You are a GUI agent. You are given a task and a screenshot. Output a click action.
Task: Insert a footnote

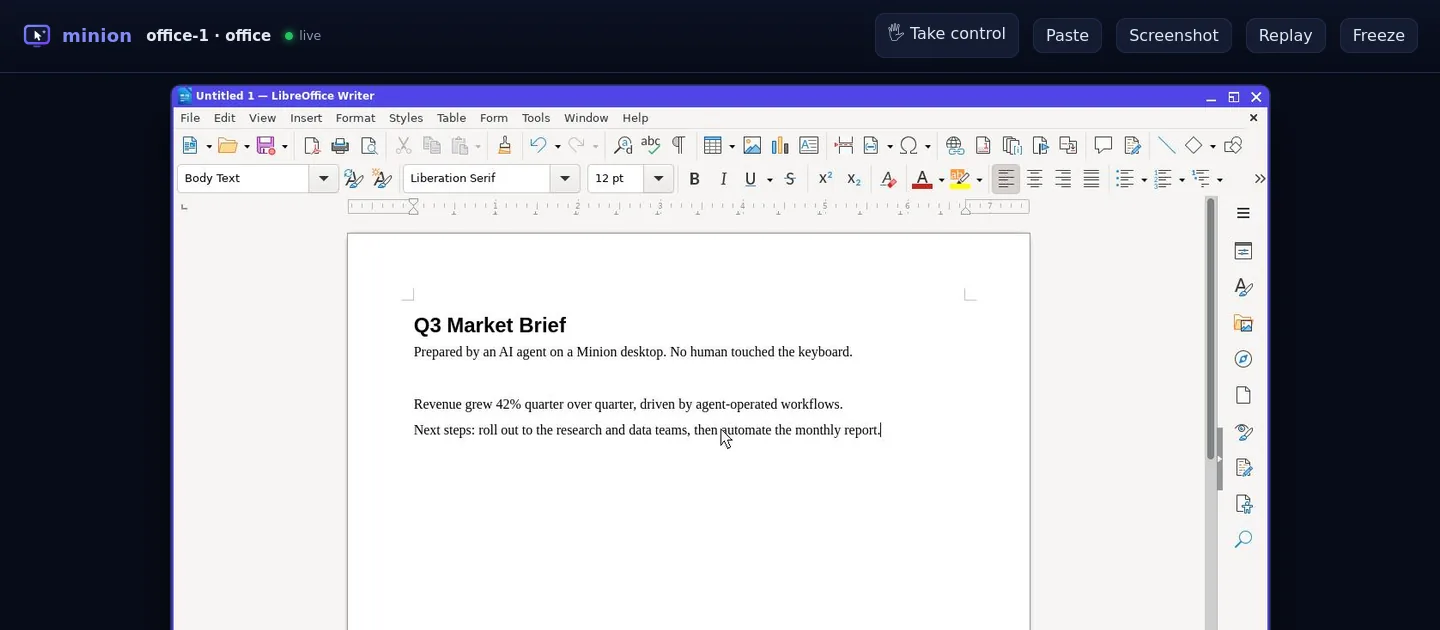pos(983,146)
